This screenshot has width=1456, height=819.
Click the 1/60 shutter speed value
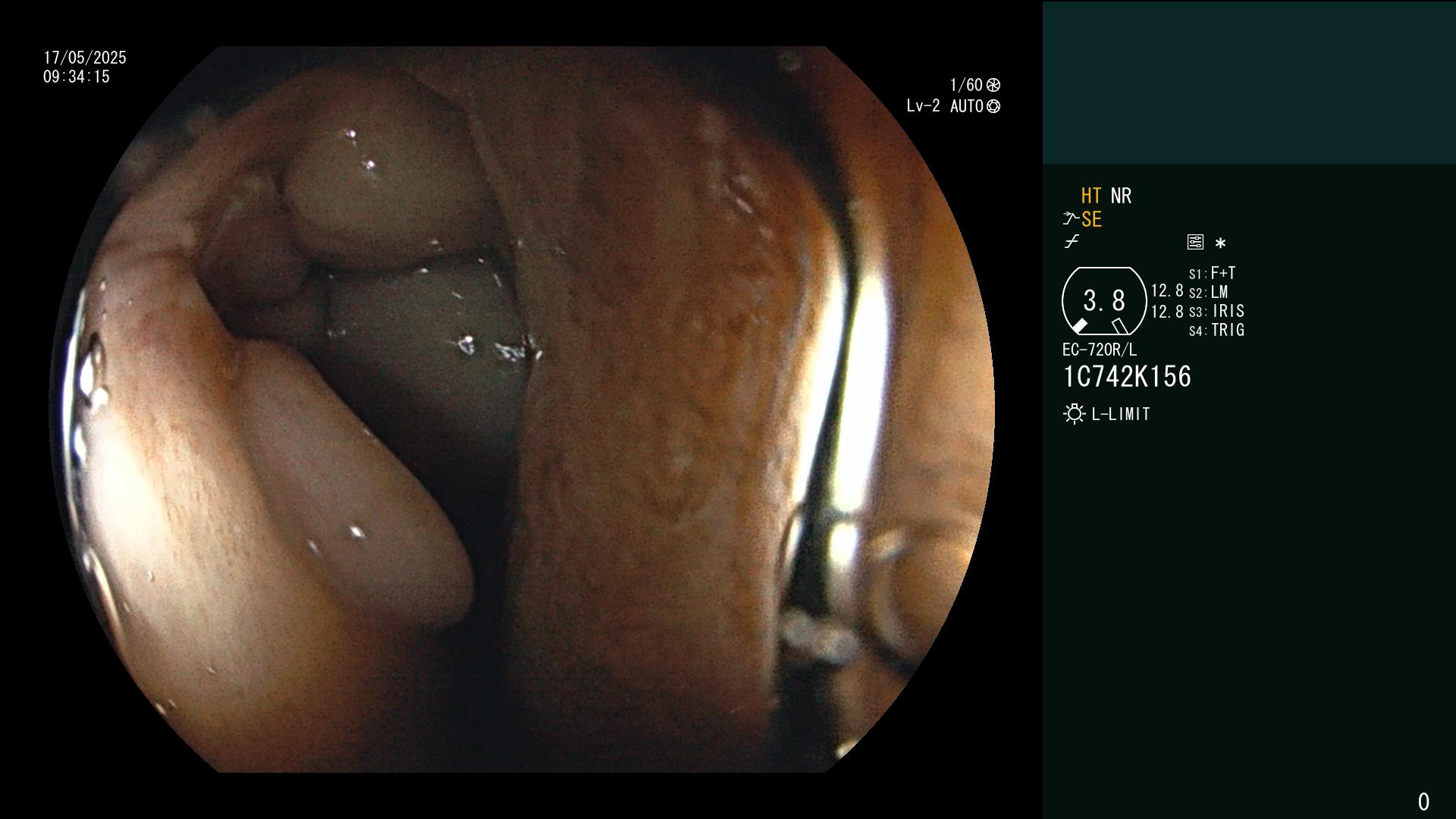(x=966, y=85)
